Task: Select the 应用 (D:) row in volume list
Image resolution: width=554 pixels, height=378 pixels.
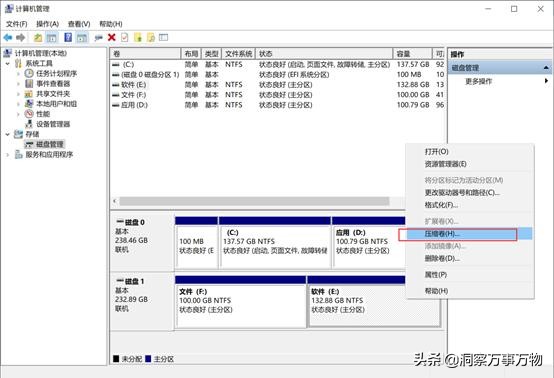Action: coord(277,105)
